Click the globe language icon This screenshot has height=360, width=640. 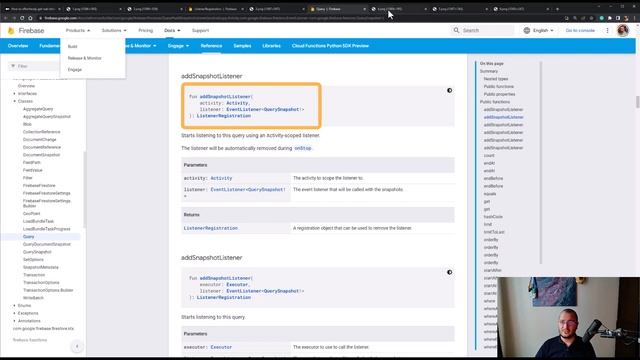click(x=527, y=30)
